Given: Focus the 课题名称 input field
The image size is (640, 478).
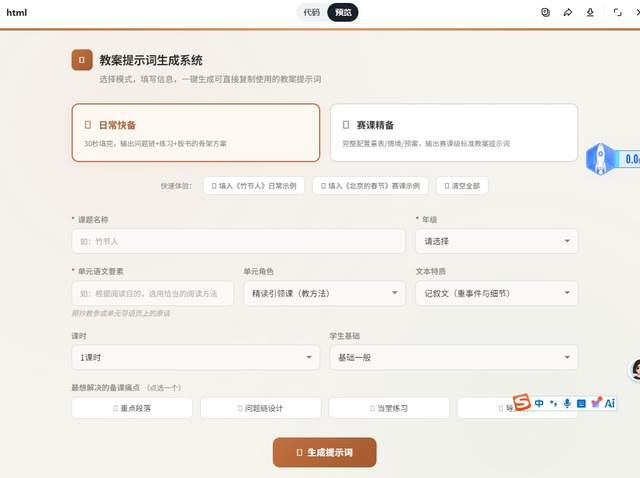Looking at the screenshot, I should click(x=238, y=241).
